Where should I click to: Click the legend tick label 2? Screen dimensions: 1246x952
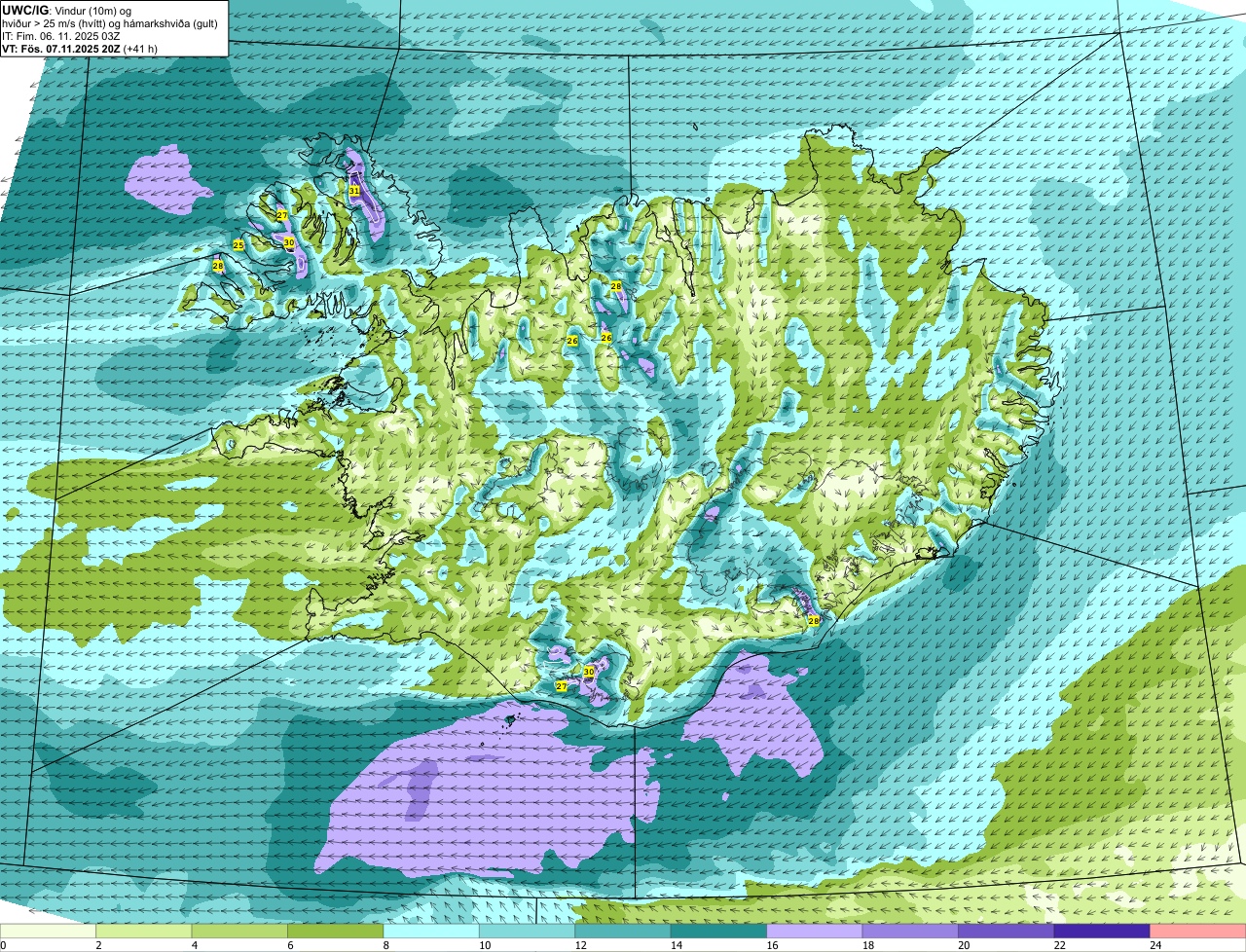point(98,945)
